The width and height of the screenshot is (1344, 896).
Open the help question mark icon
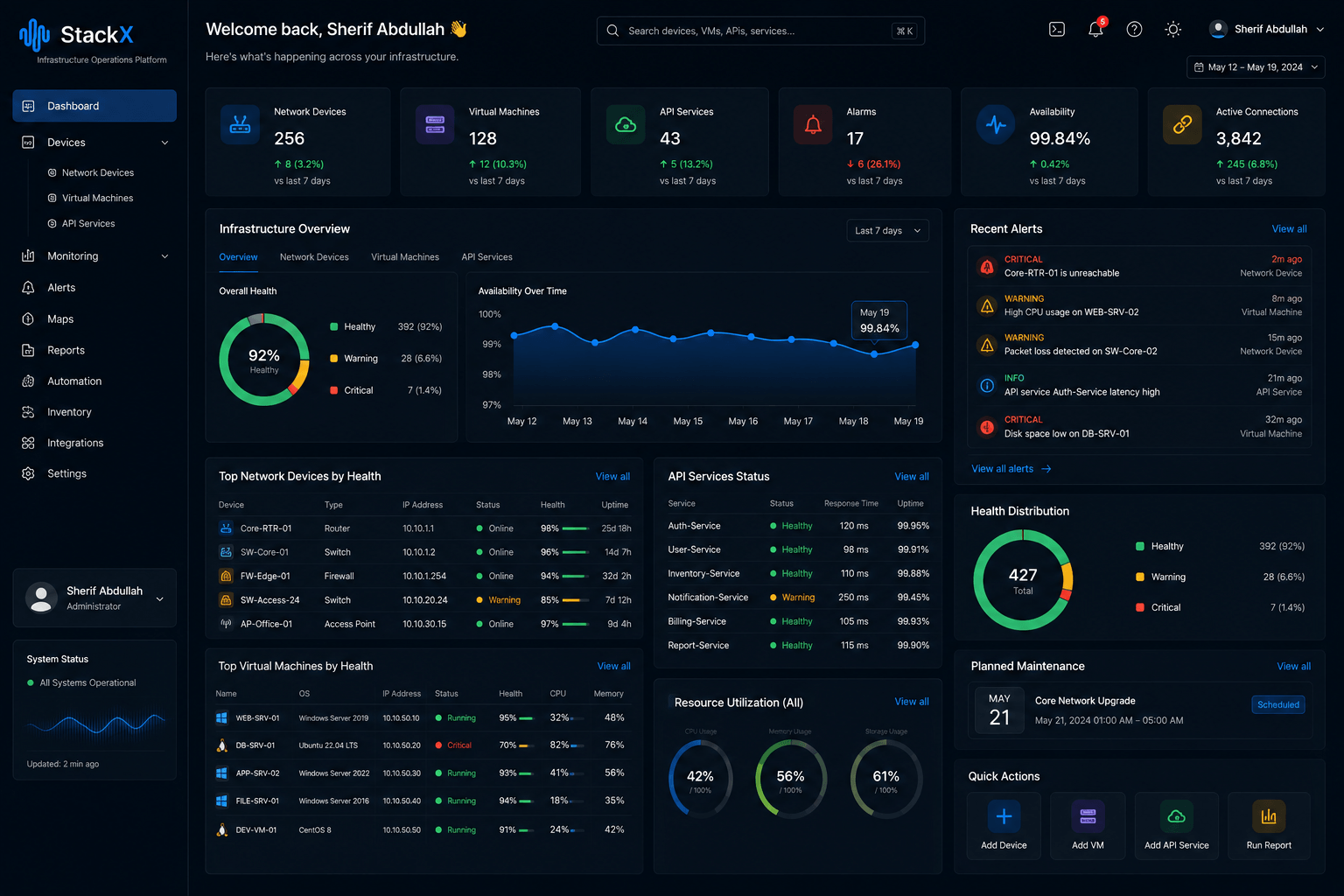[1134, 29]
